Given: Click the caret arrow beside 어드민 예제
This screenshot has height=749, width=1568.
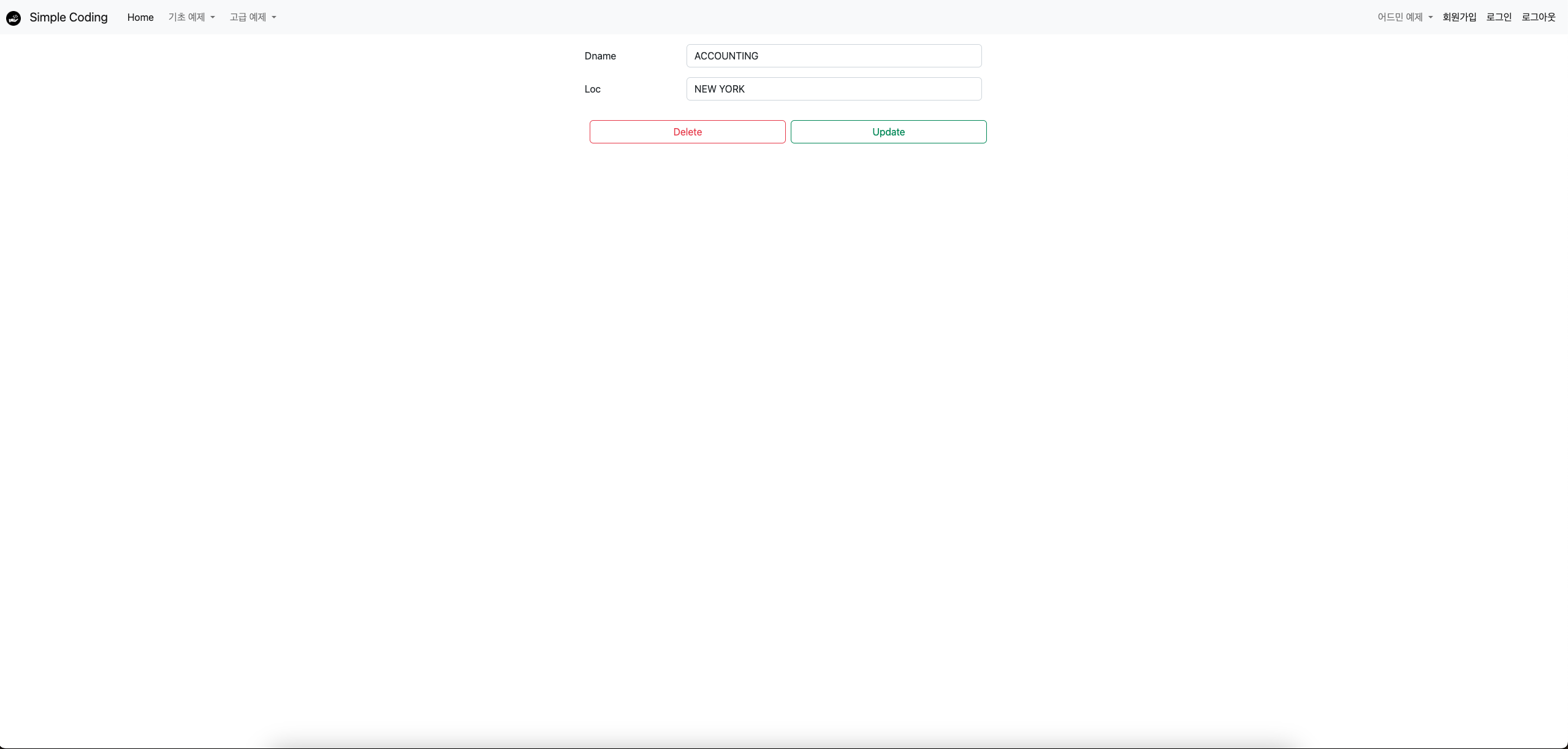Looking at the screenshot, I should (x=1430, y=17).
